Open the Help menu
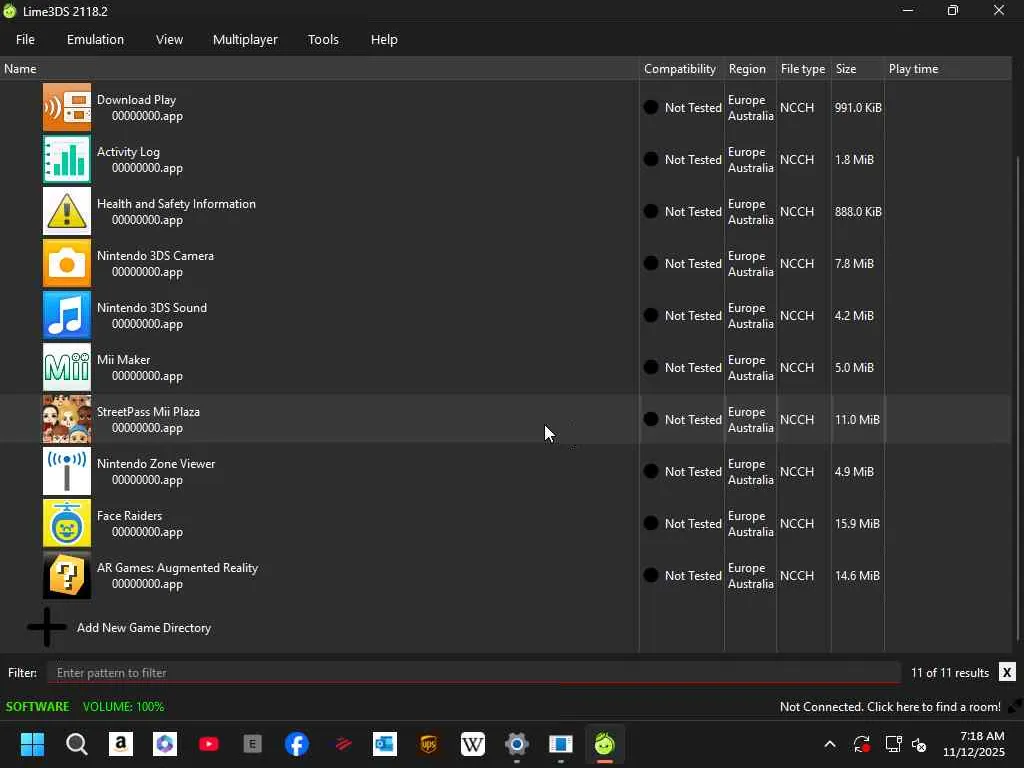 click(384, 39)
